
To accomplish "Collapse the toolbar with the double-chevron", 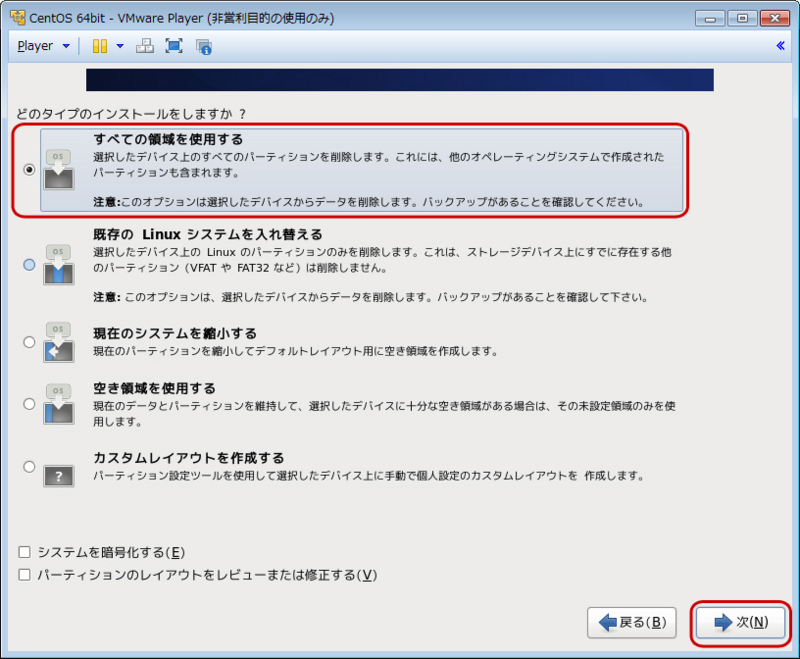I will [780, 45].
